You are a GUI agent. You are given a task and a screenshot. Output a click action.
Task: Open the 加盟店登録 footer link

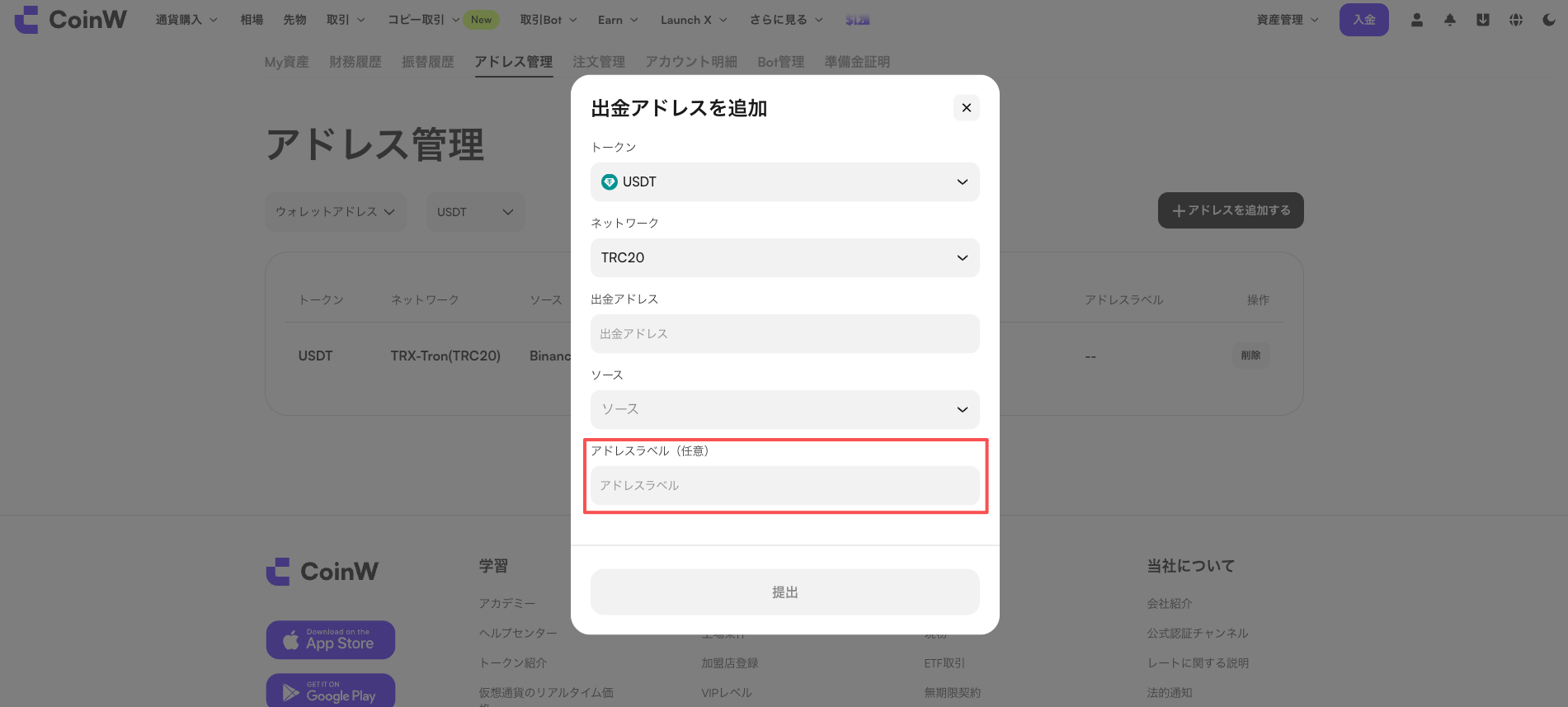730,663
